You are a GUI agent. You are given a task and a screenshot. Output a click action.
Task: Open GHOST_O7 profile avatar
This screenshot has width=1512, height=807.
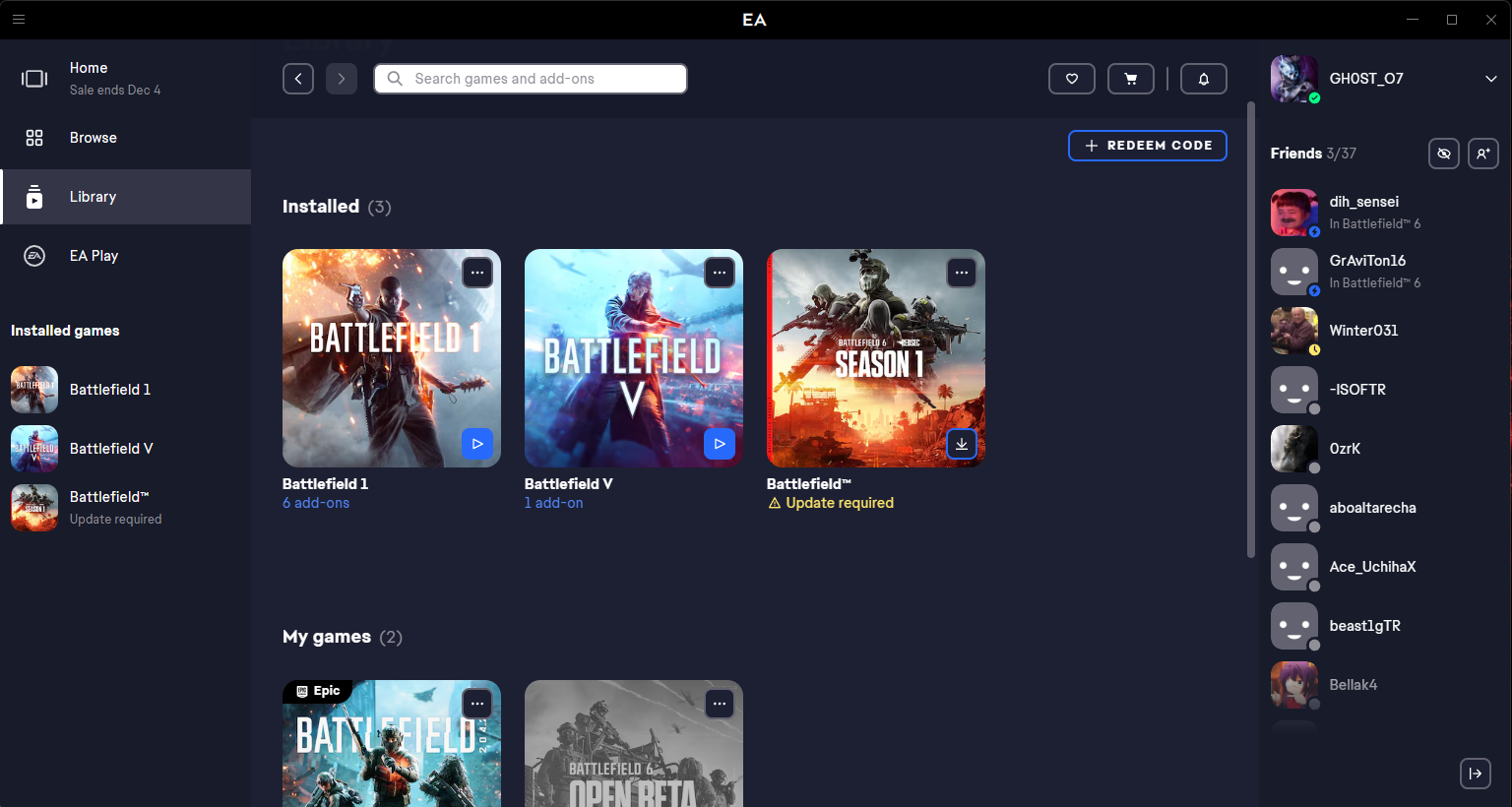point(1294,79)
